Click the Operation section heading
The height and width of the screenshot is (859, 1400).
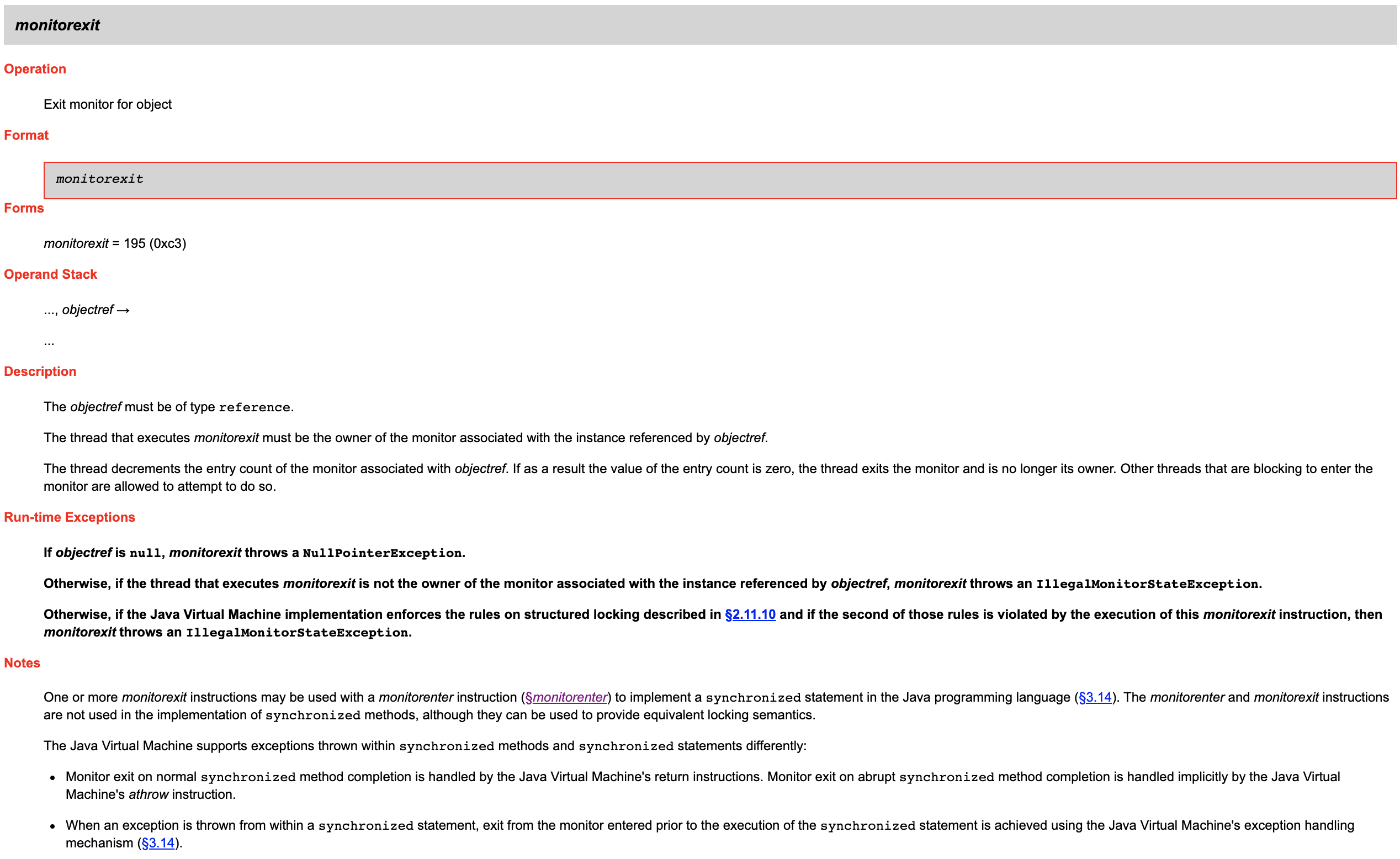35,70
